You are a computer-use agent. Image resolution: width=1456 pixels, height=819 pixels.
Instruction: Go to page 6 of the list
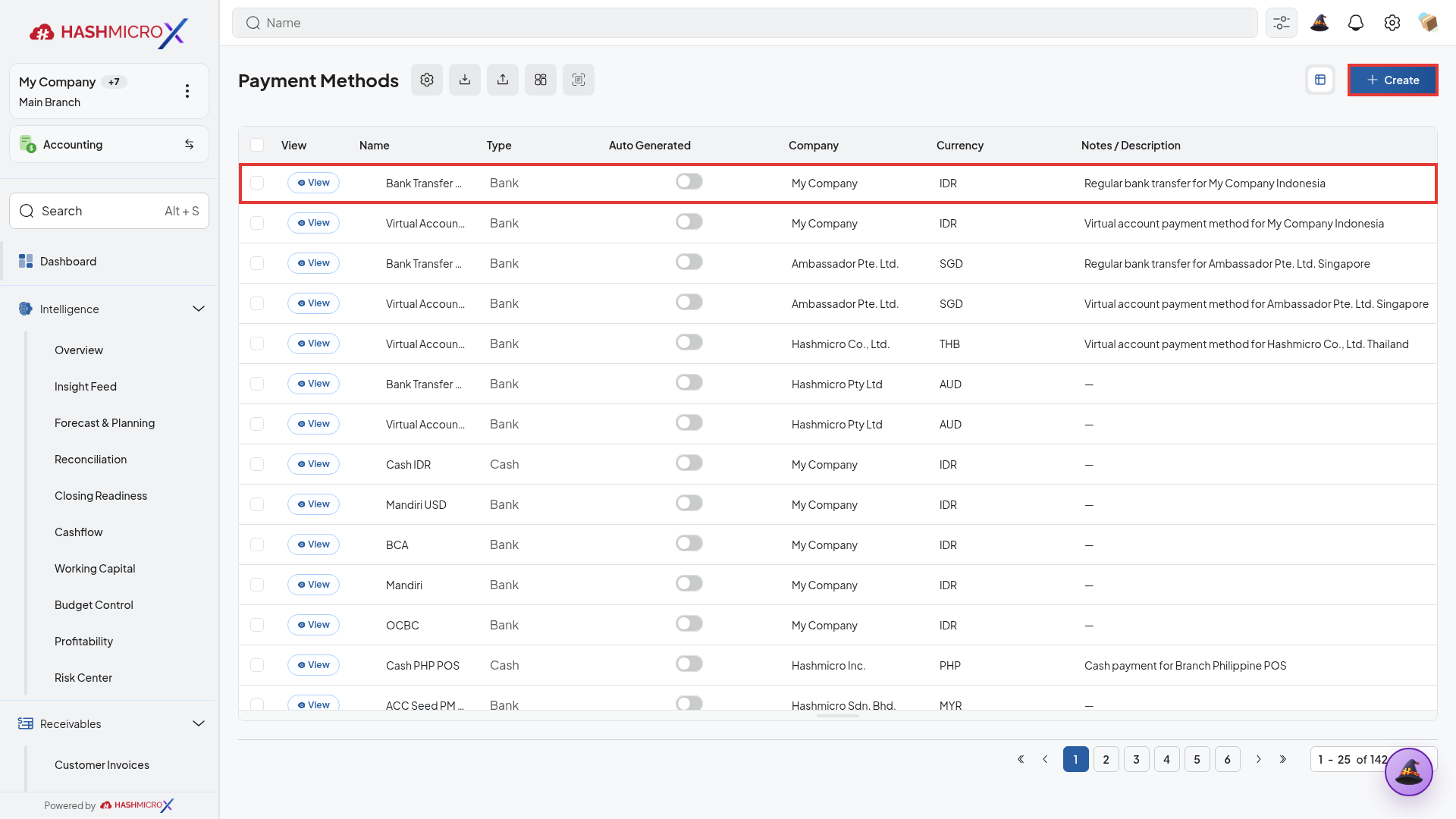(x=1227, y=759)
